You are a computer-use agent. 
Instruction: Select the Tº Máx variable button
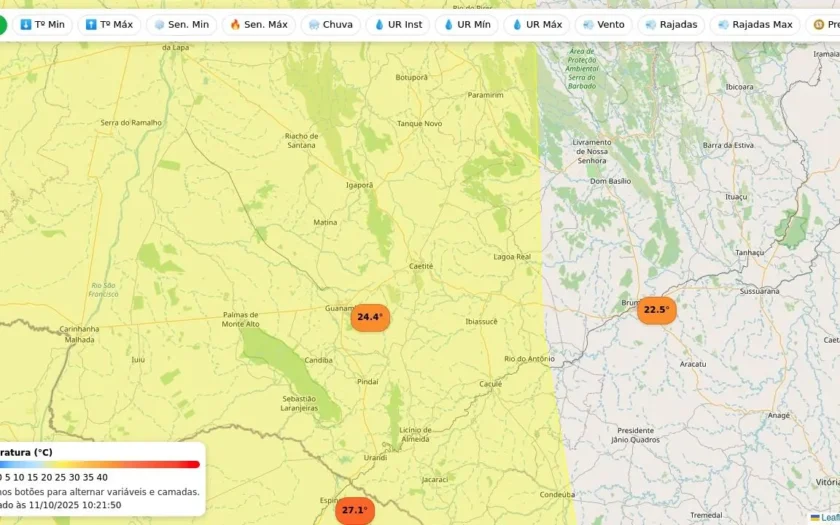pos(109,25)
